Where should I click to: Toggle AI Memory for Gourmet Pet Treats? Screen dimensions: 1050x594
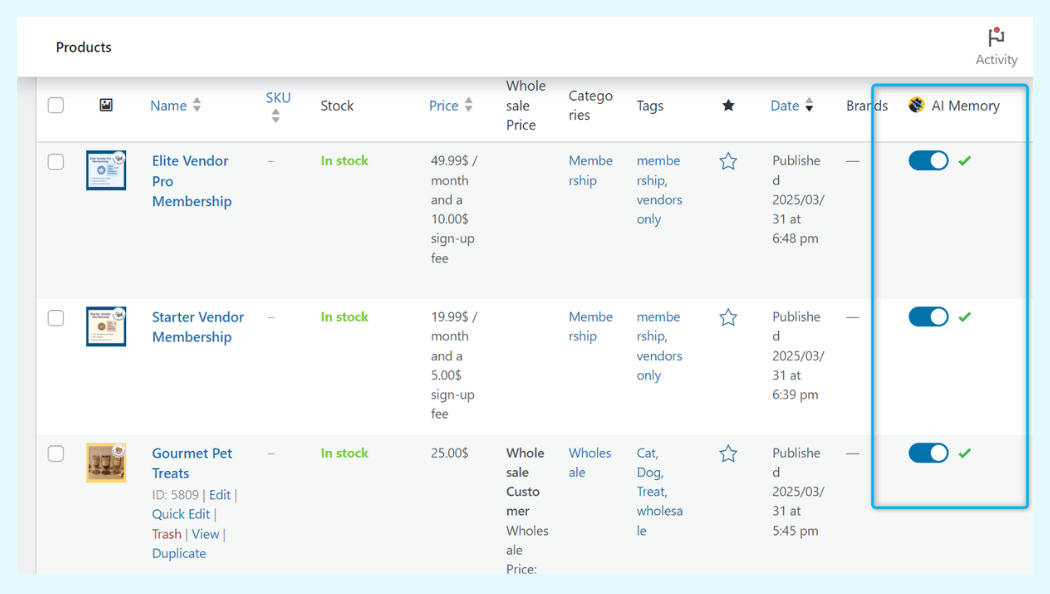[x=928, y=453]
